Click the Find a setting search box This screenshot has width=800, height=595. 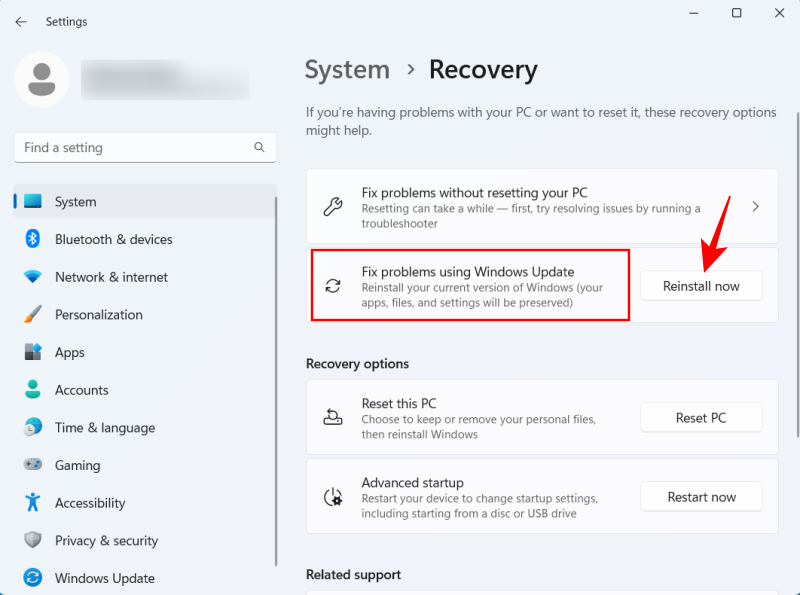(145, 147)
